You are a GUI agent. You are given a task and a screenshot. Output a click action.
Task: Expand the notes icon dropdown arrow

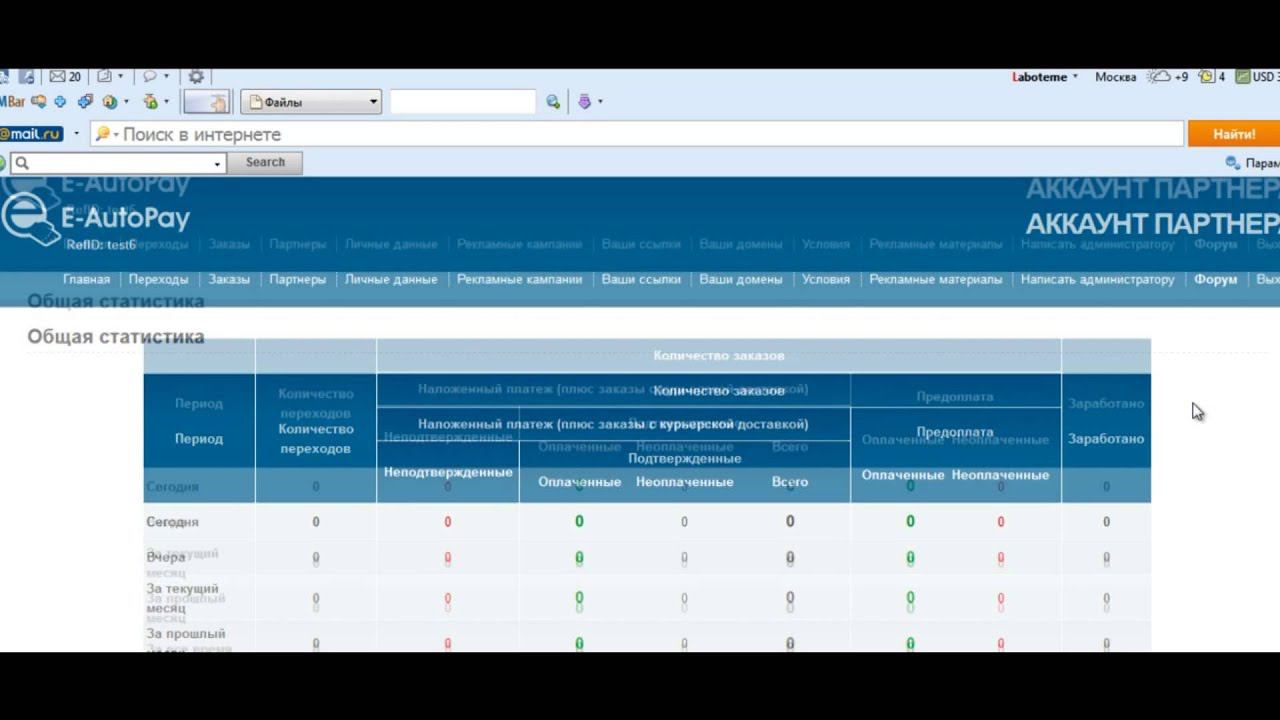click(121, 77)
